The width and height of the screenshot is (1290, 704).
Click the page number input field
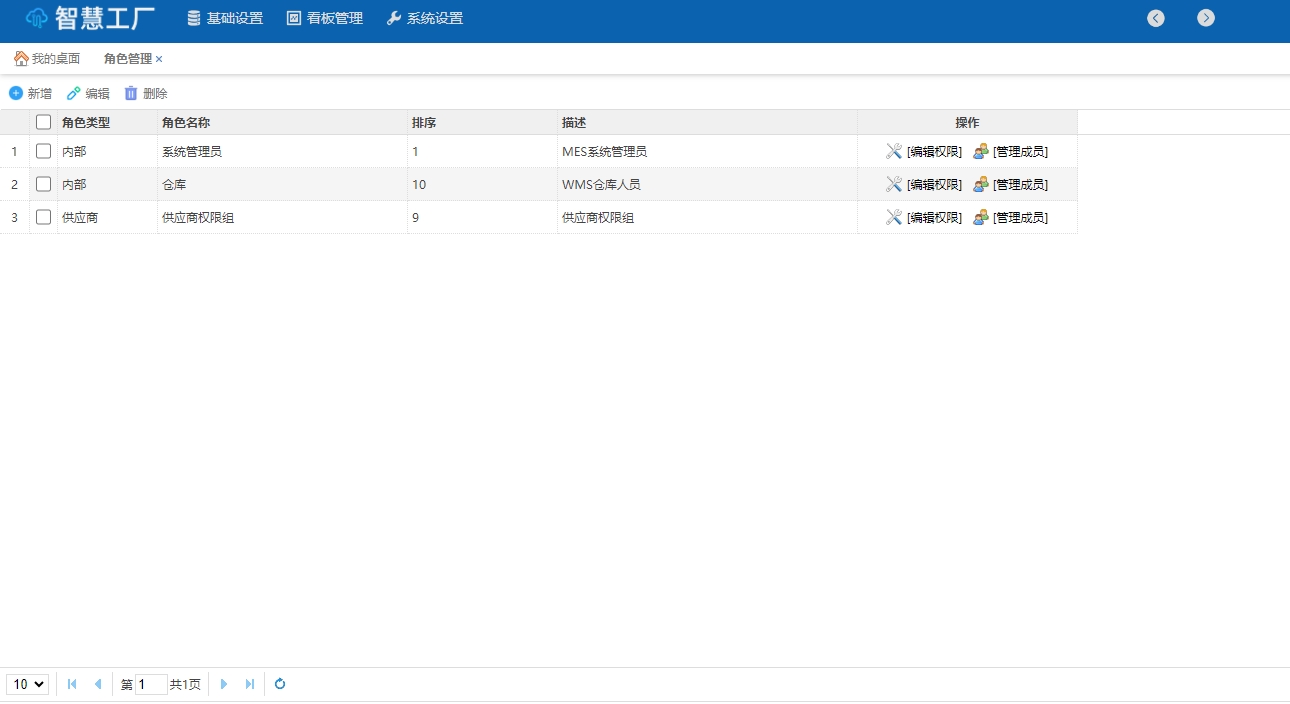click(151, 684)
